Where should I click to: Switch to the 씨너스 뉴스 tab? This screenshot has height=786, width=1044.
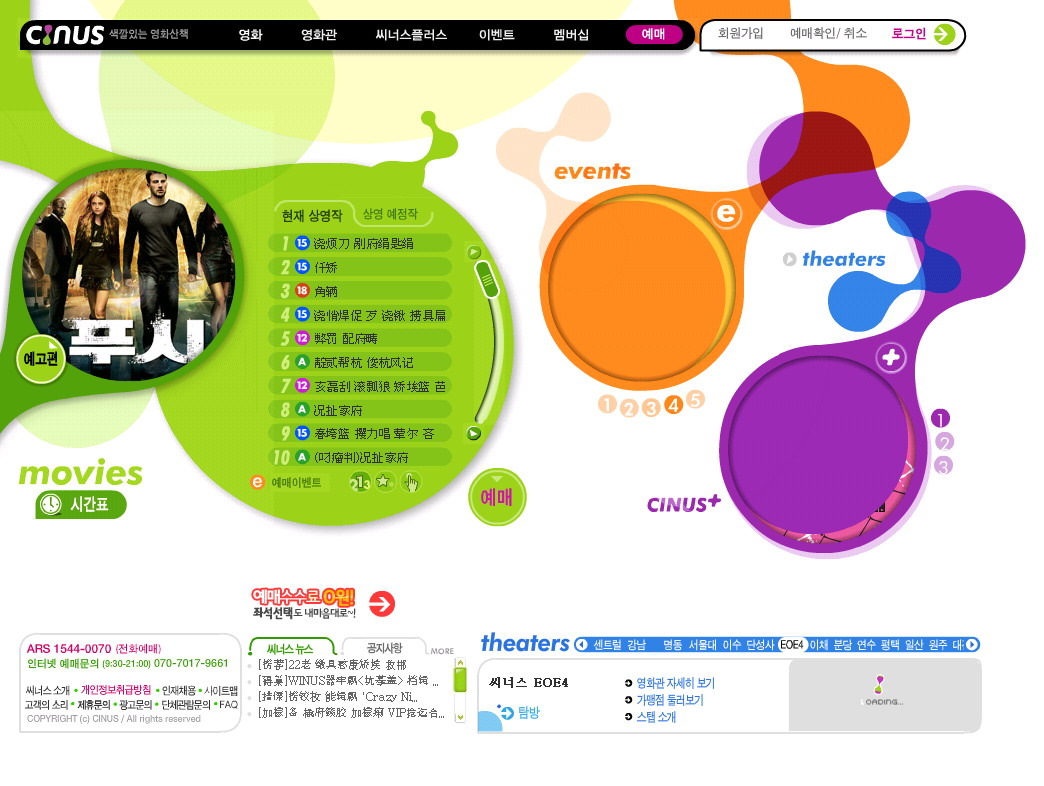click(x=290, y=648)
